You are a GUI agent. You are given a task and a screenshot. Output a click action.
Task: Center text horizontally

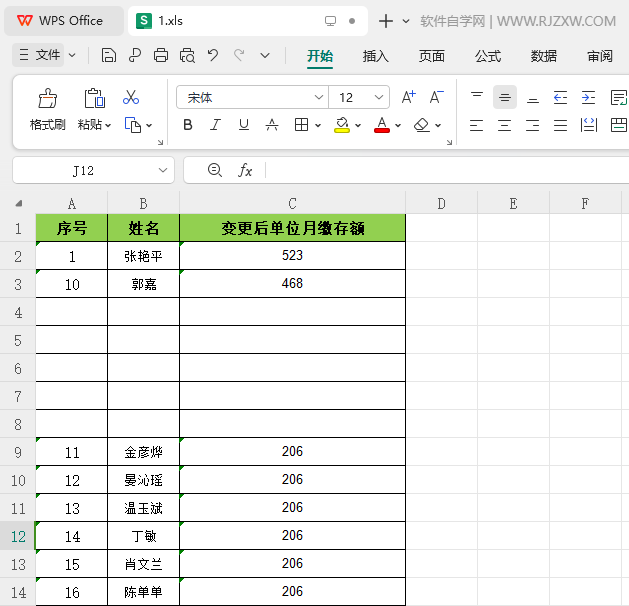(505, 125)
